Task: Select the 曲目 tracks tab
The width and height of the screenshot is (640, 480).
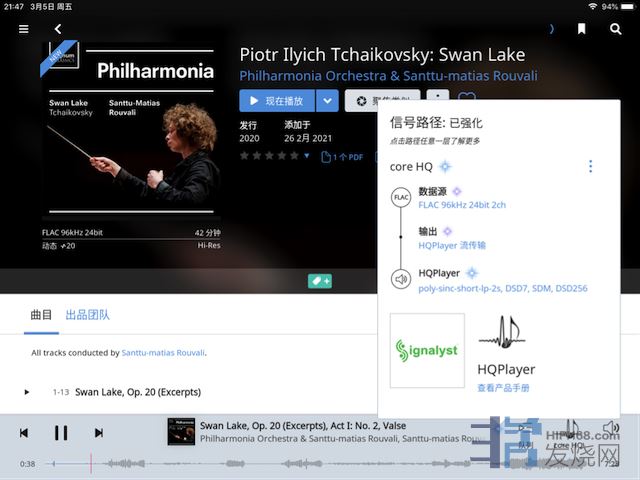Action: click(41, 315)
